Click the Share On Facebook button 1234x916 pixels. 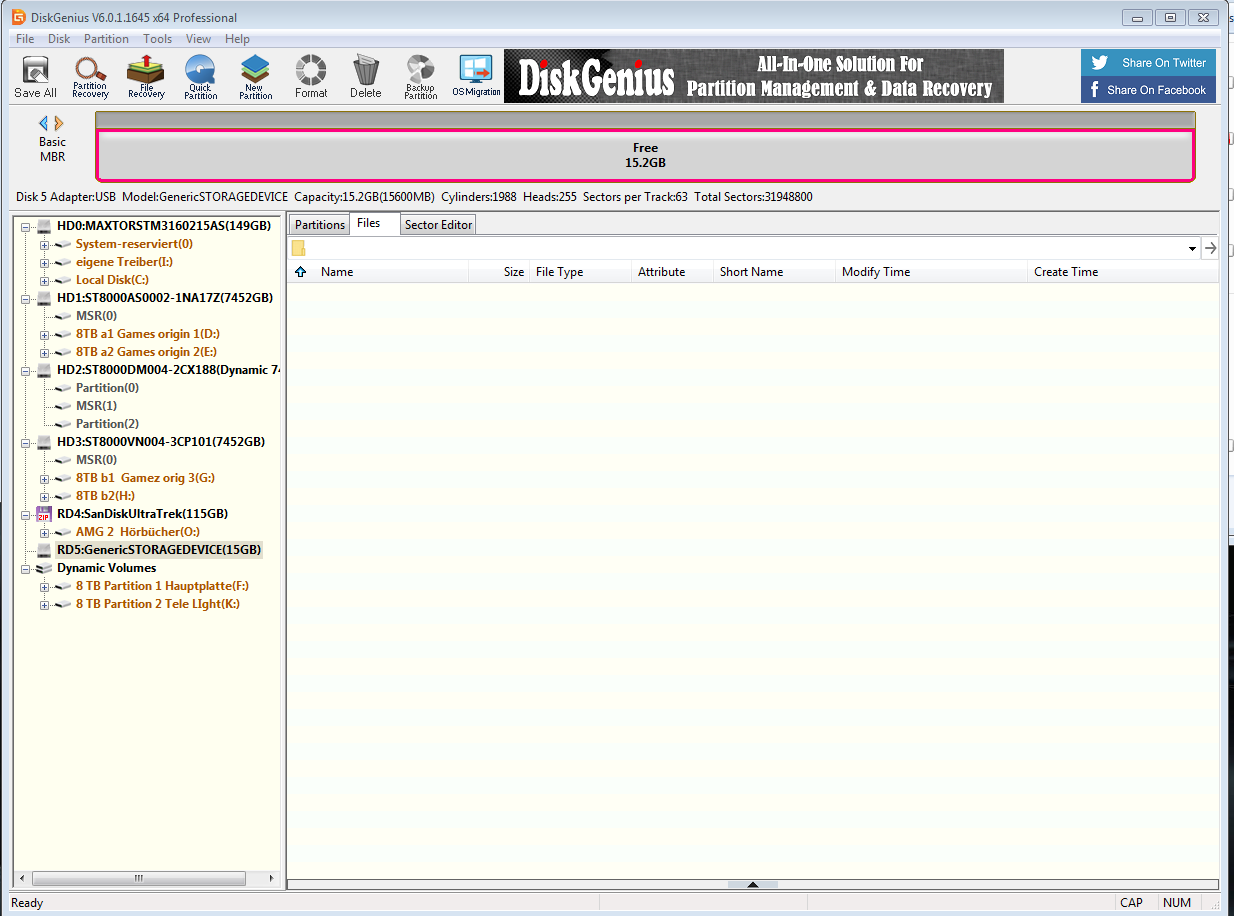click(1148, 90)
